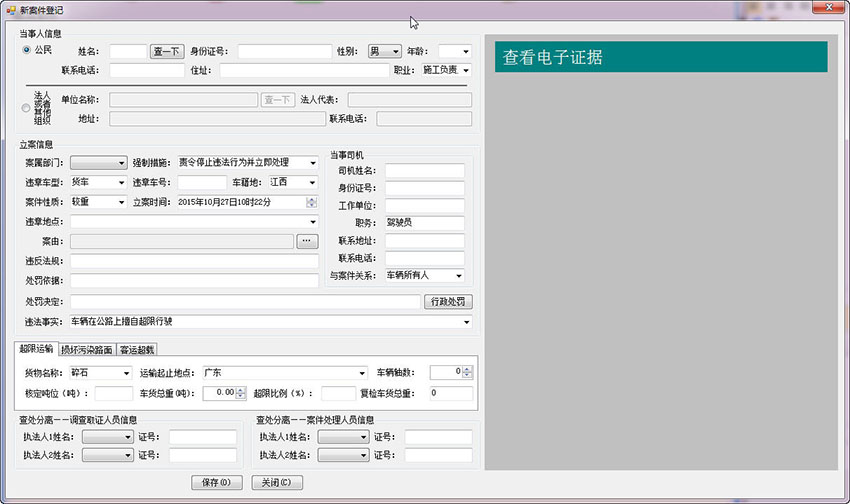
Task: Click the 违章车号 input field
Action: coord(202,183)
